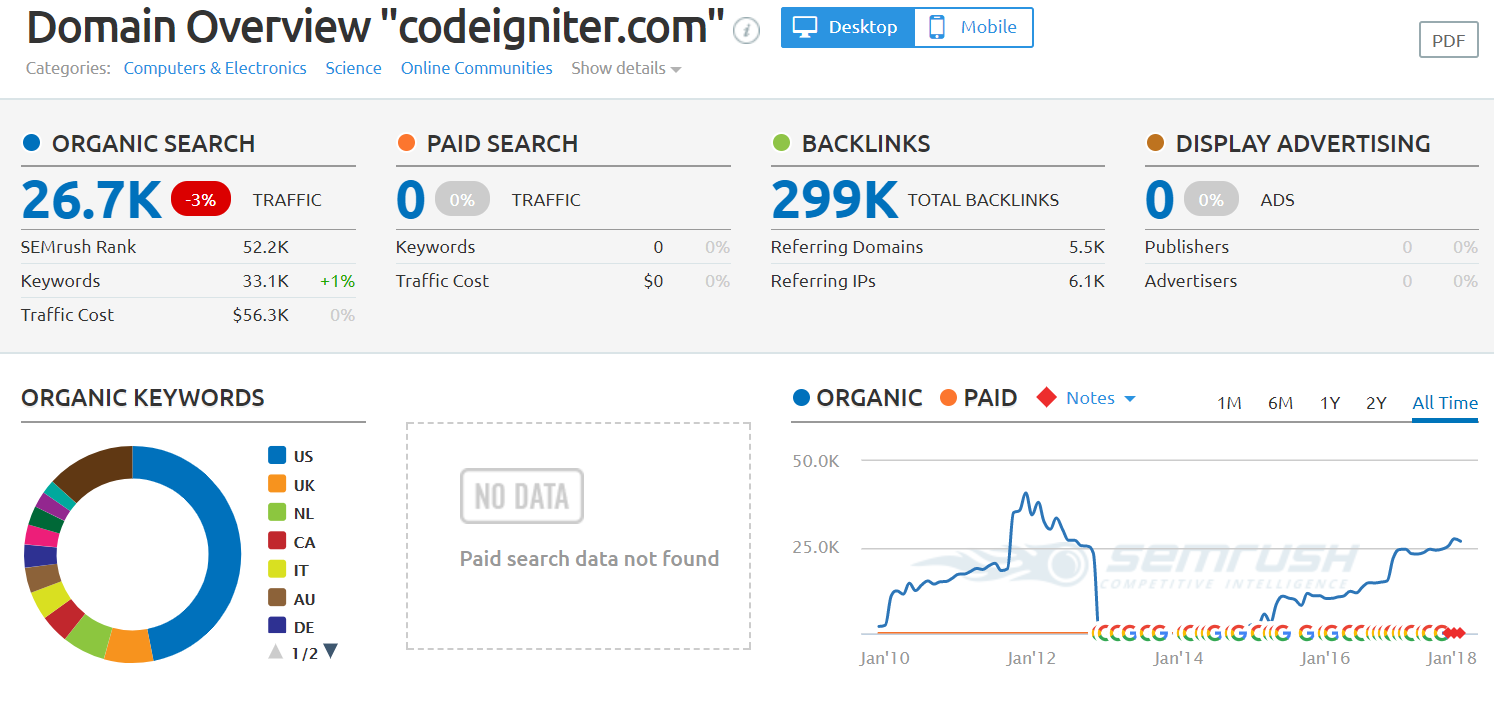1494x711 pixels.
Task: Click the IT yellow legend swatch
Action: point(277,570)
